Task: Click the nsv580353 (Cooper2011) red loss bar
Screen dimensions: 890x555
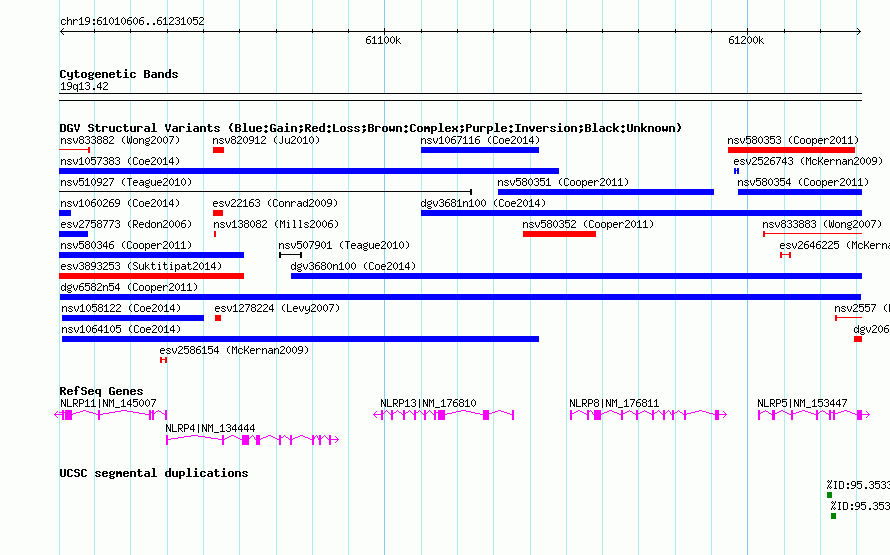Action: (x=791, y=150)
